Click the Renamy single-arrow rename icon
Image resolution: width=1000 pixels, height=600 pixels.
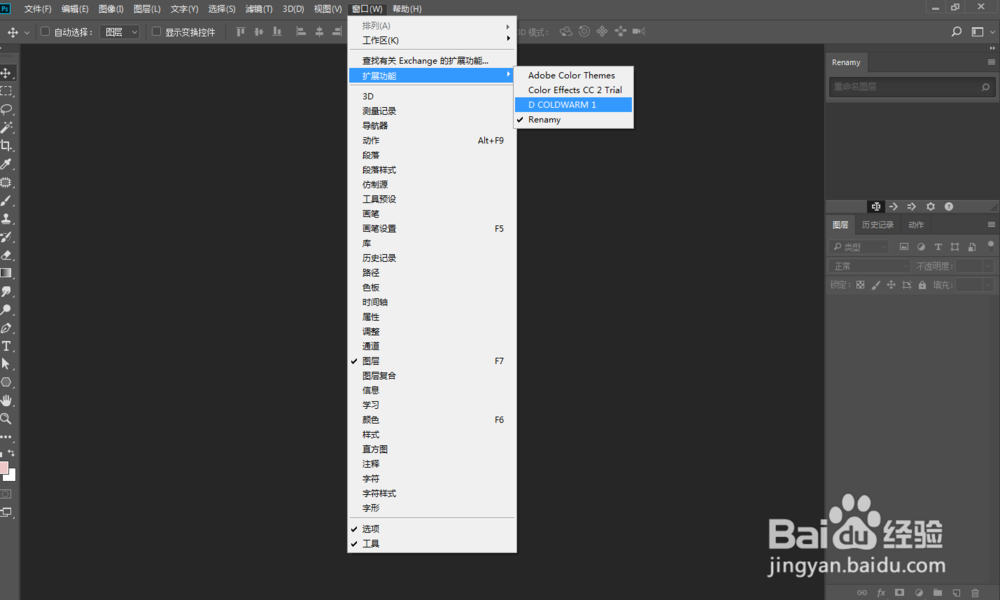tap(893, 207)
